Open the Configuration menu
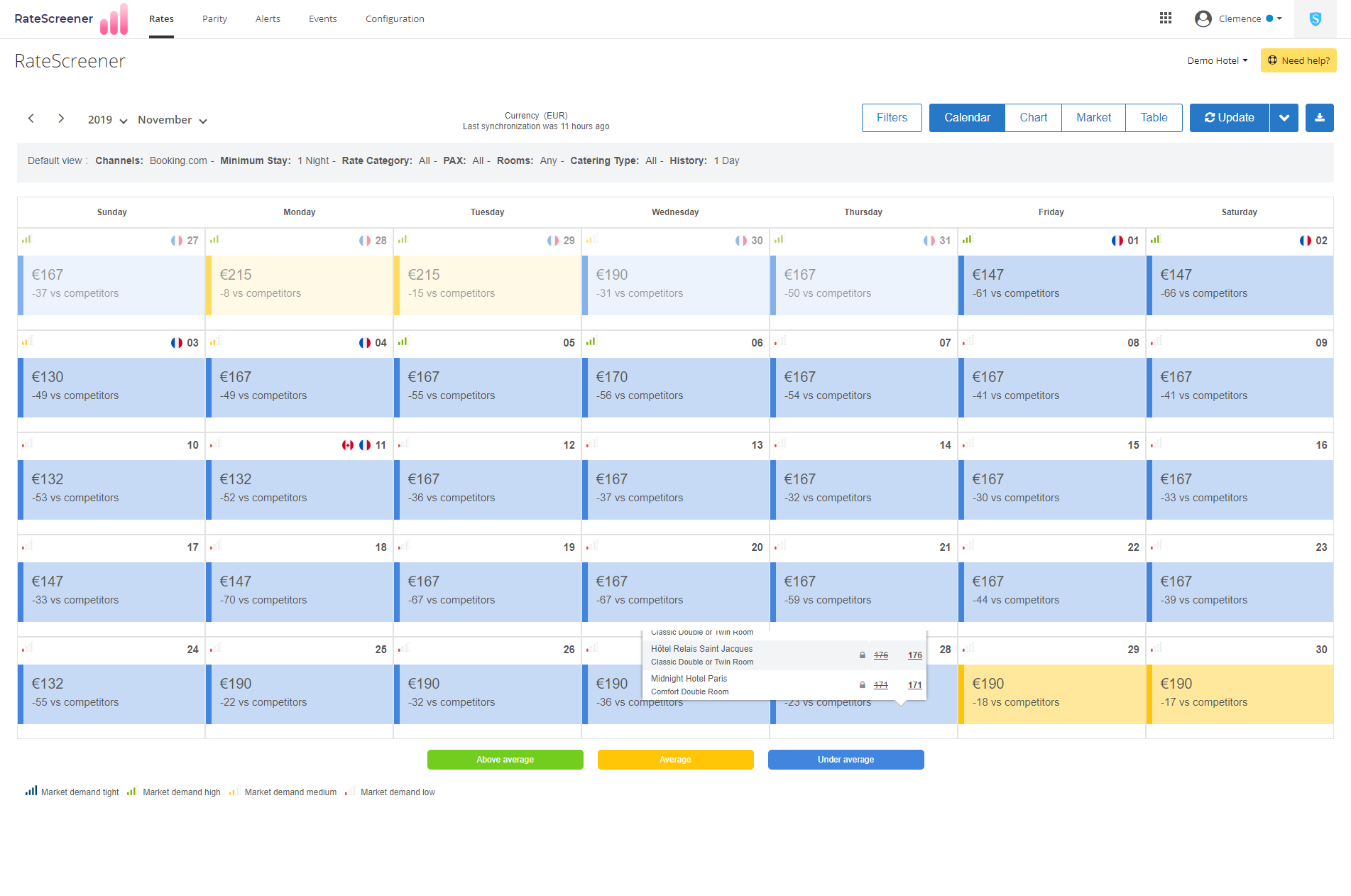 click(x=395, y=19)
